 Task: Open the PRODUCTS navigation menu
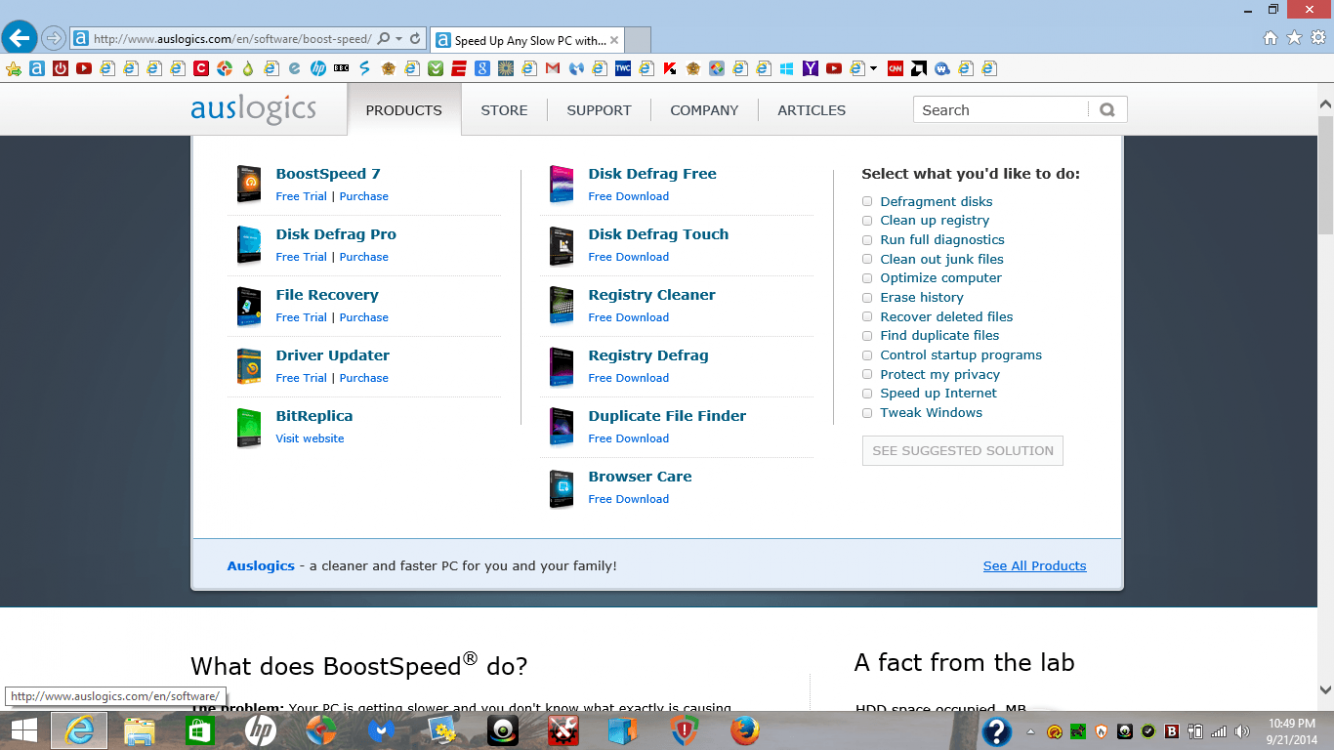pos(404,110)
